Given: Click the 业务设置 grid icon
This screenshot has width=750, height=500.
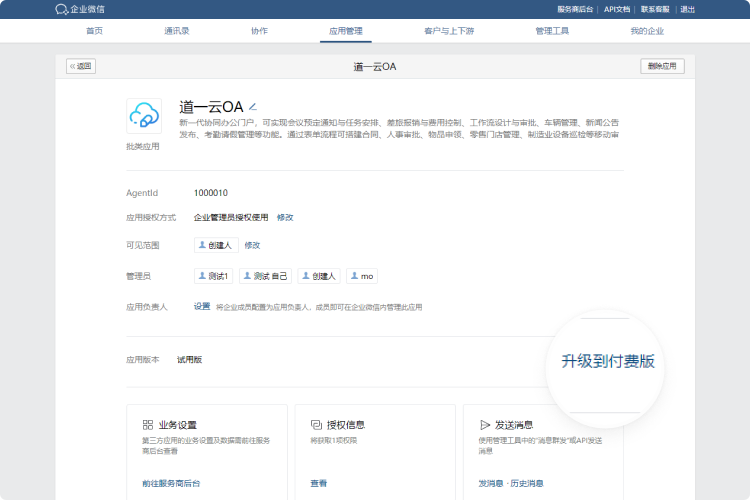Looking at the screenshot, I should pyautogui.click(x=148, y=424).
